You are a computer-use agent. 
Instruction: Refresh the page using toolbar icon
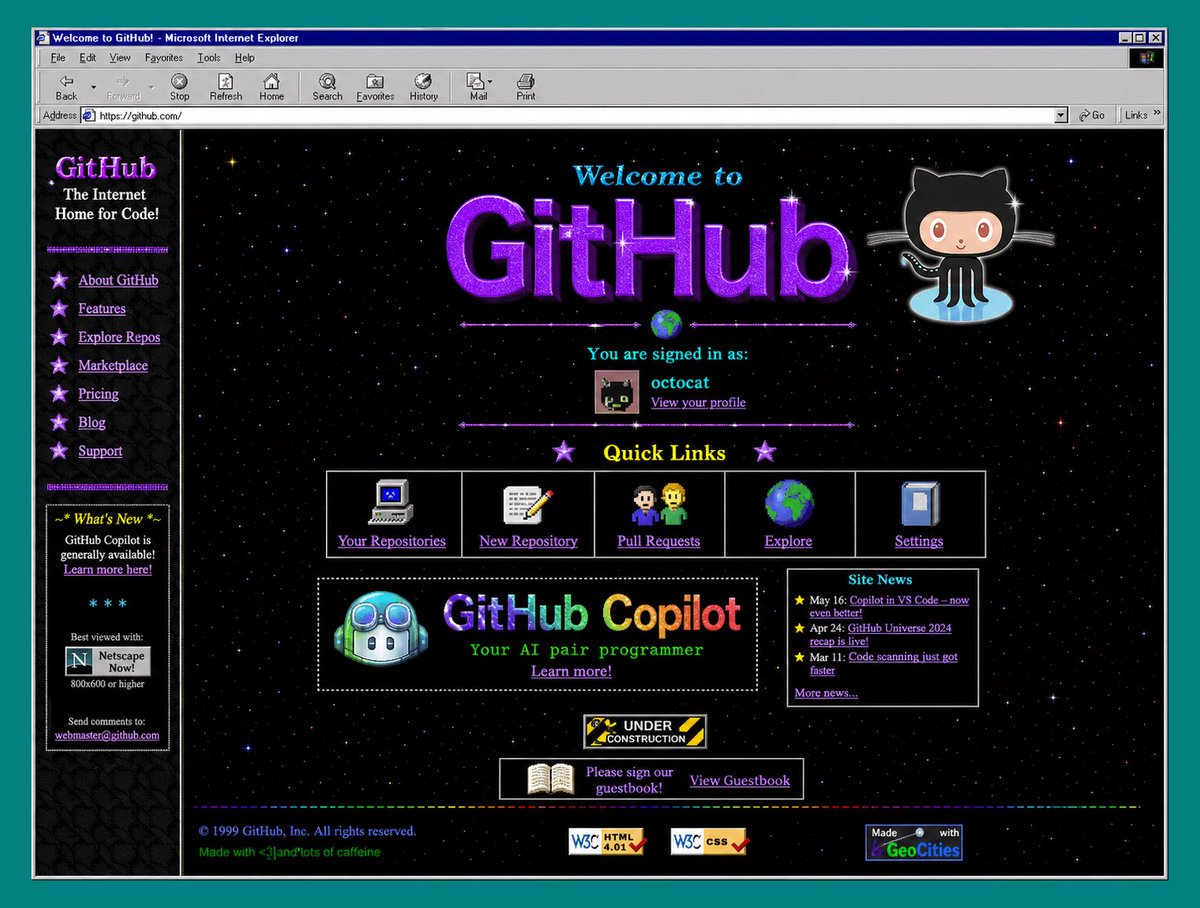(x=226, y=81)
